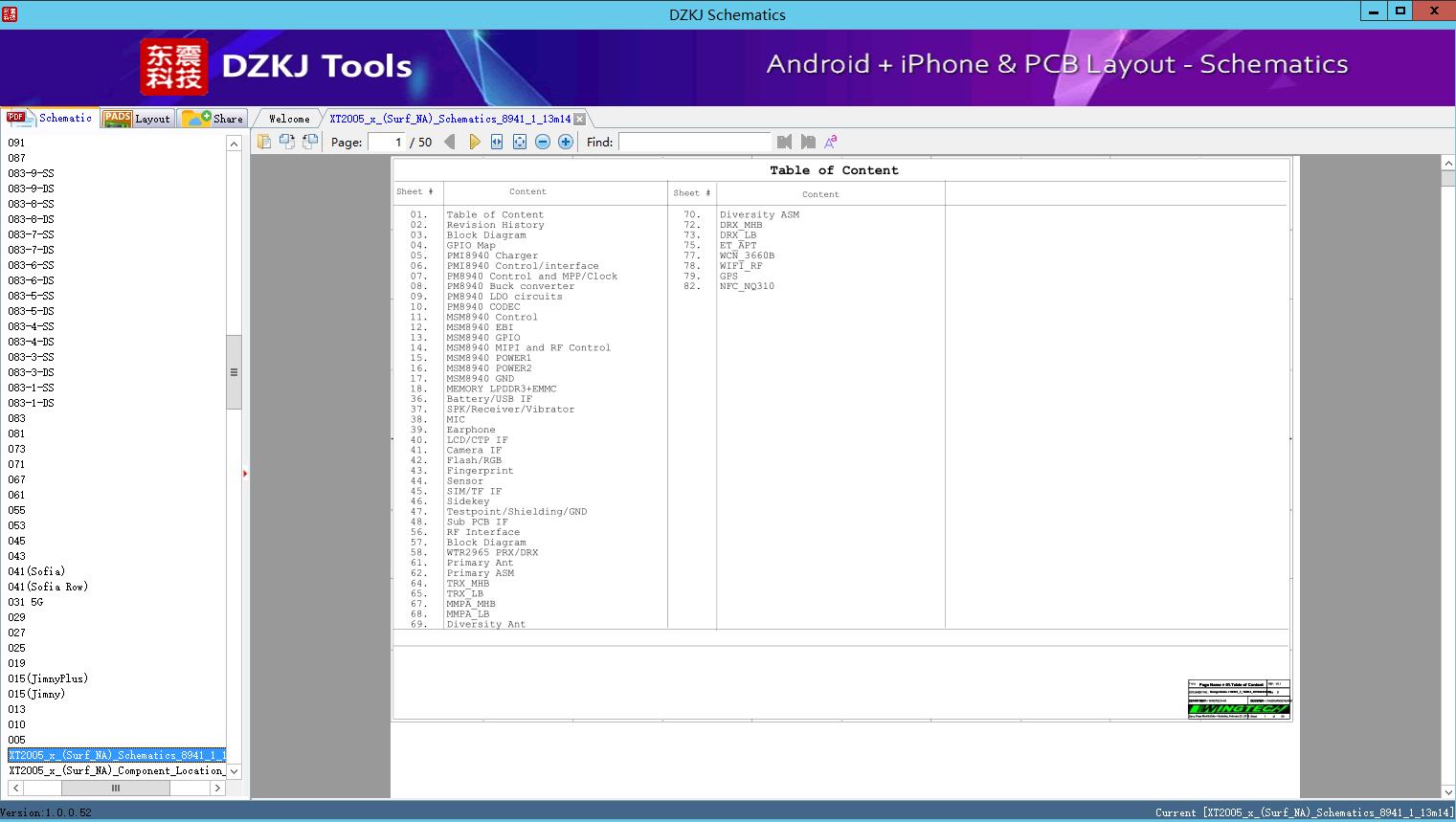Select the 087 list entry
The width and height of the screenshot is (1456, 822).
[x=16, y=158]
